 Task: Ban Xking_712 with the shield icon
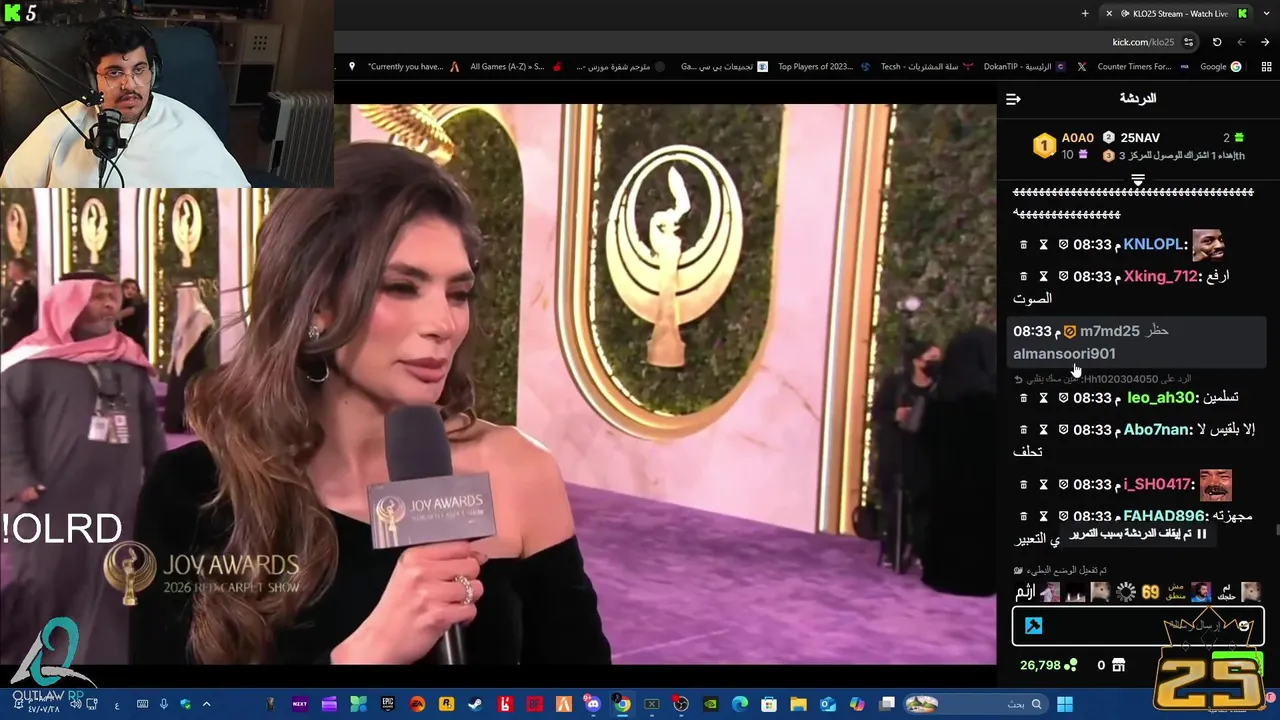pyautogui.click(x=1063, y=276)
